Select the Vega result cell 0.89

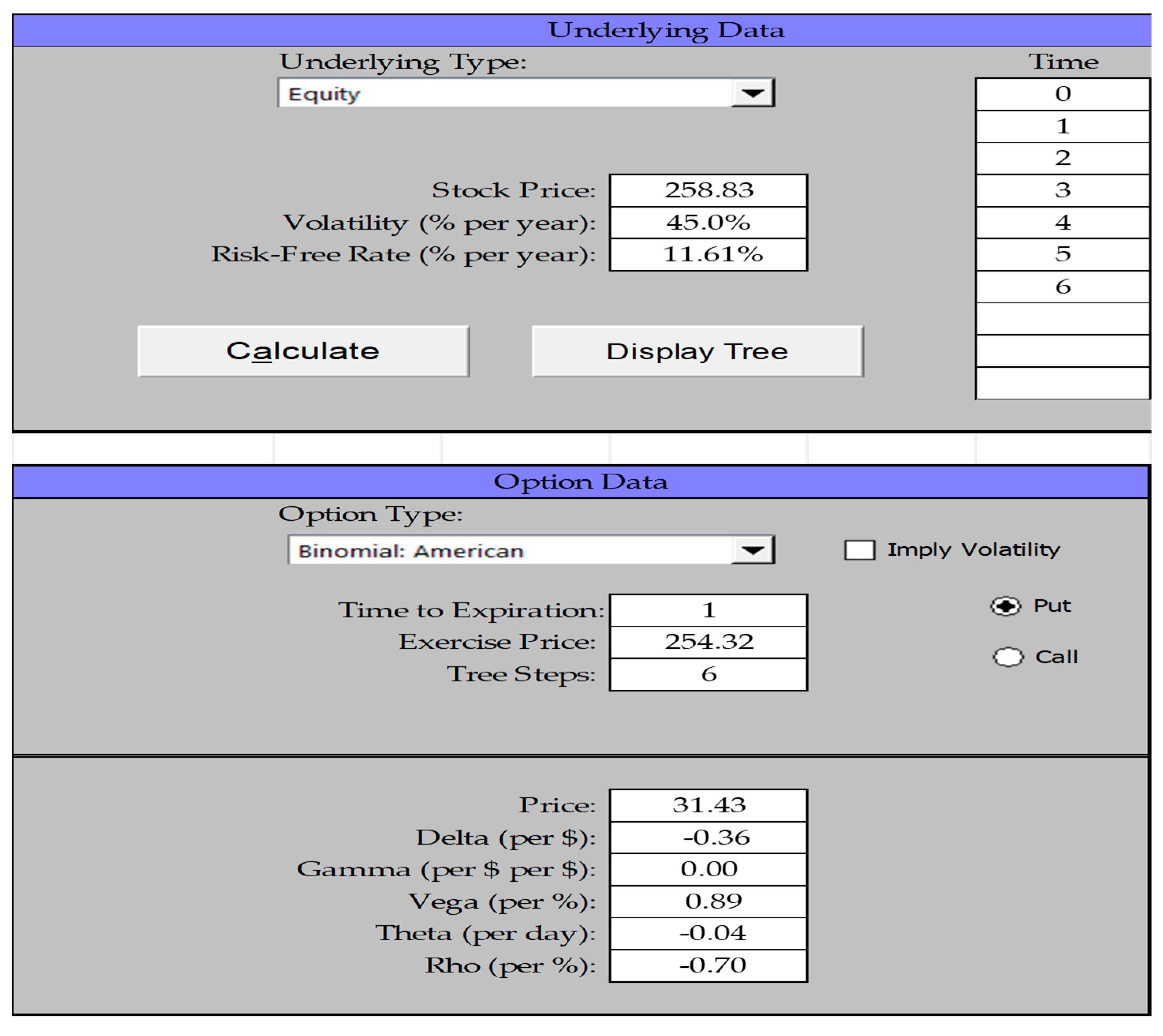click(708, 902)
